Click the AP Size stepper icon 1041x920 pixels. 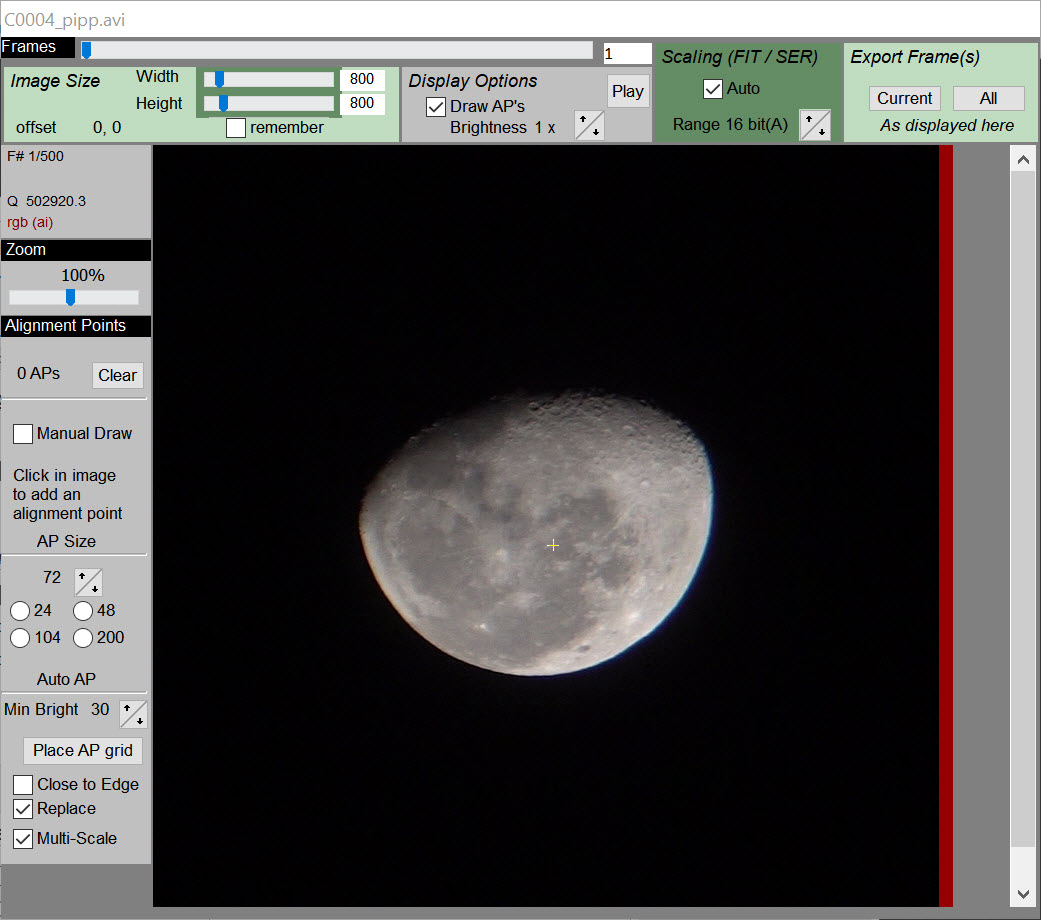click(x=88, y=581)
